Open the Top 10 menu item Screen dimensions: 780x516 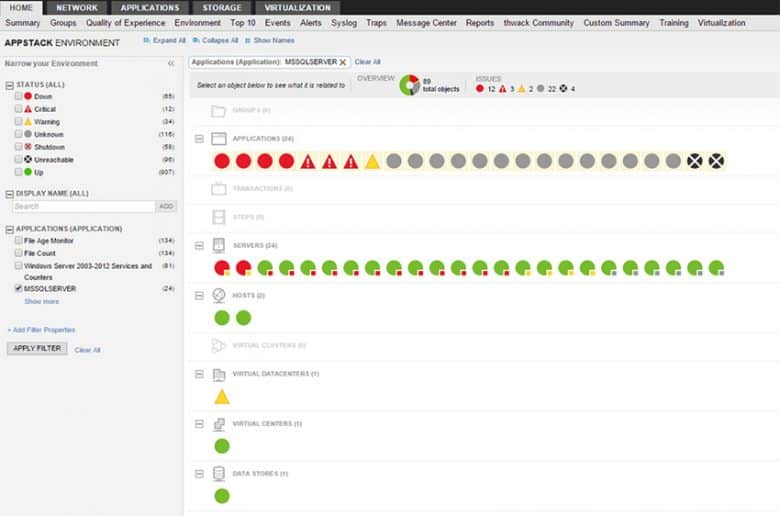[x=243, y=23]
